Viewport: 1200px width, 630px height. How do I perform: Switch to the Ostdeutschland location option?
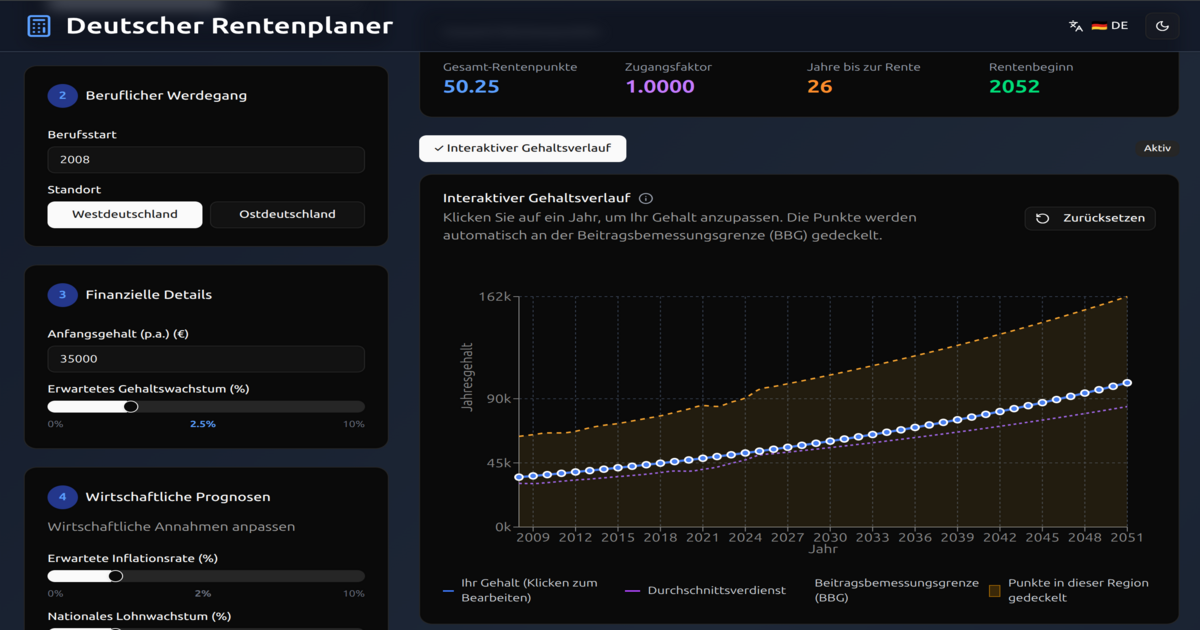[287, 214]
